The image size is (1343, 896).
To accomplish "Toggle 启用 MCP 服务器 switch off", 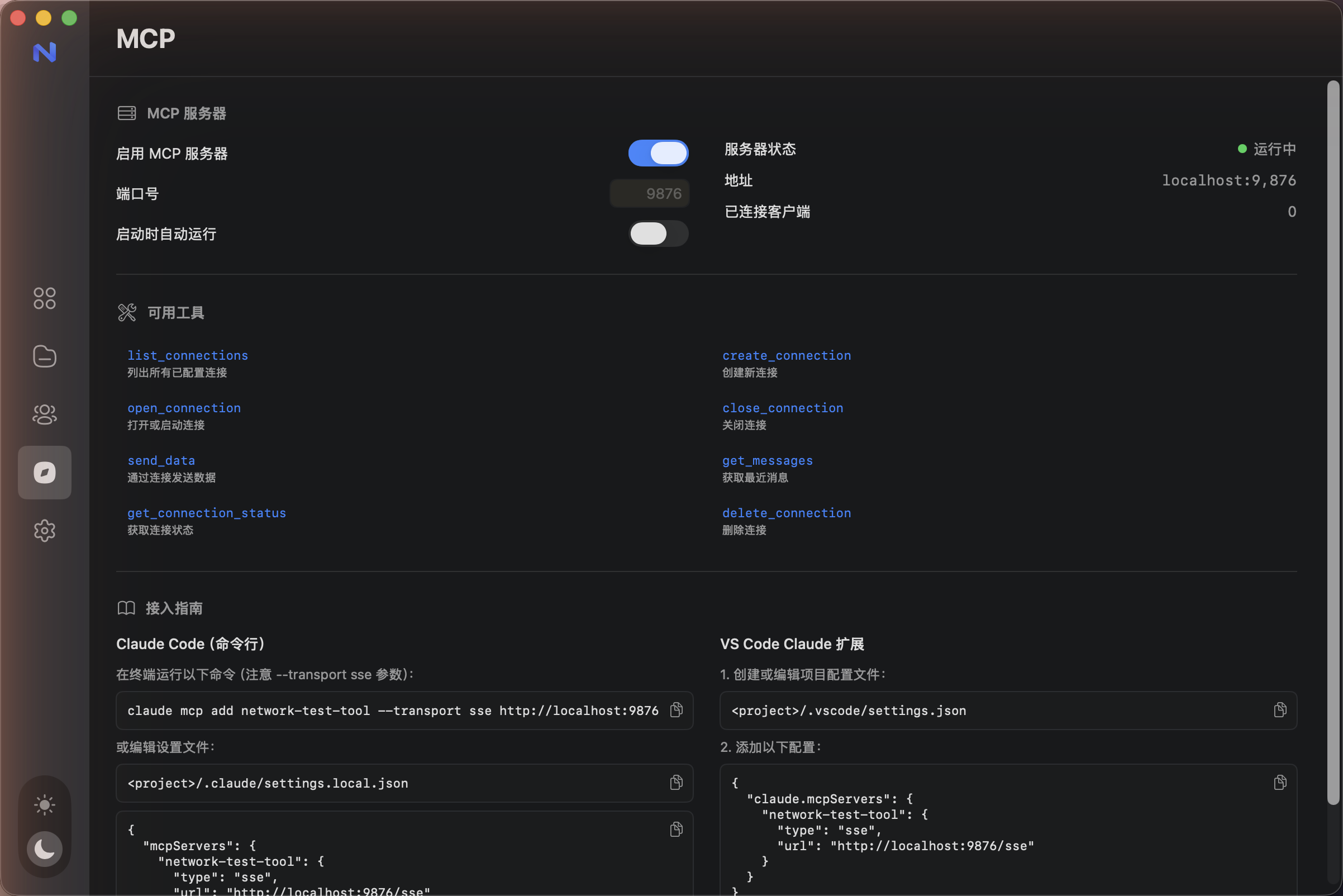I will click(658, 153).
